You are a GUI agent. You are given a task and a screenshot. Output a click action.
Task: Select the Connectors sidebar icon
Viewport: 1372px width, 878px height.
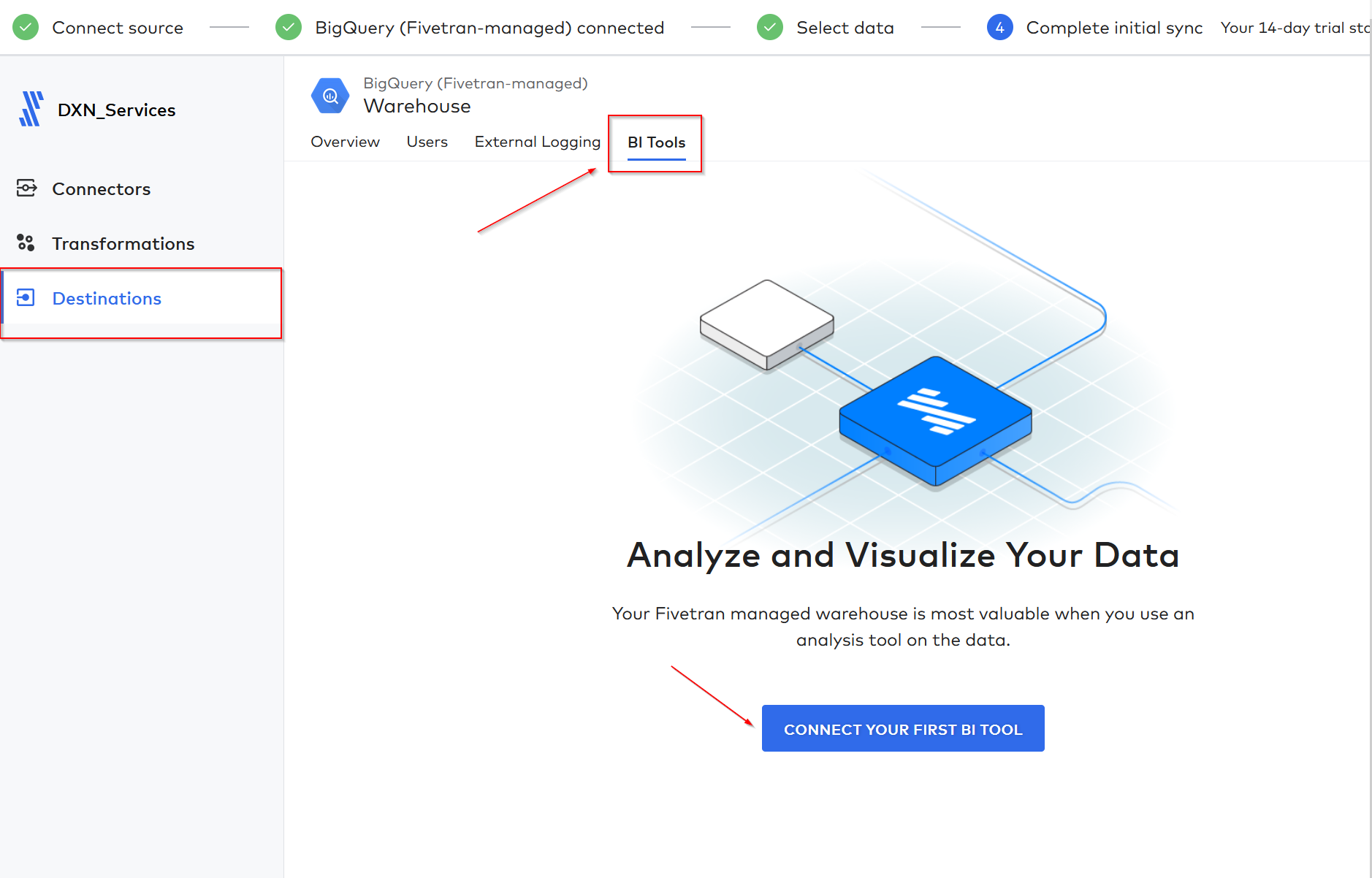[27, 188]
